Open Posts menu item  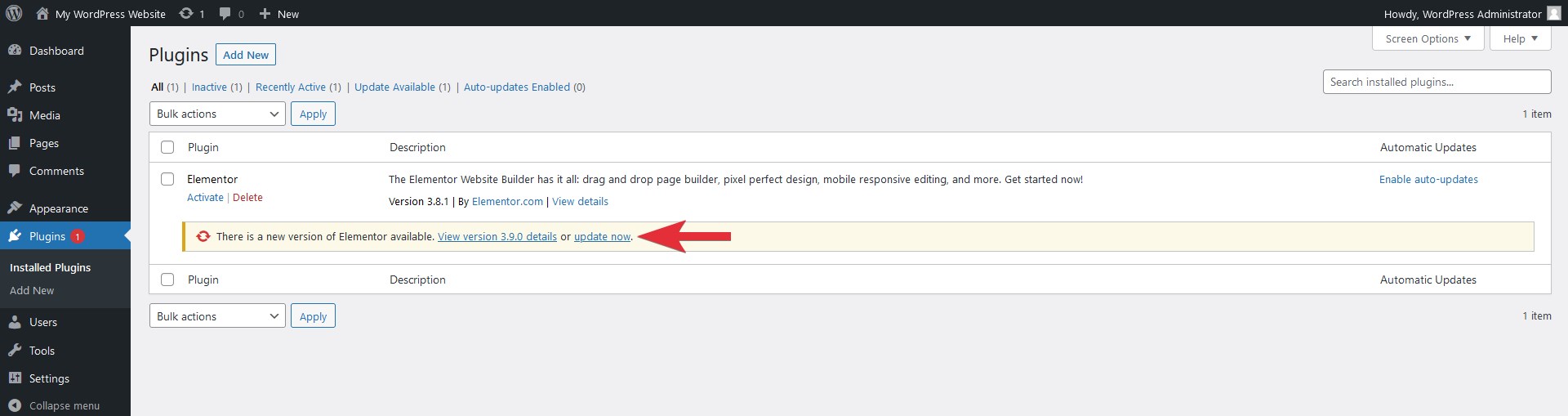(x=42, y=87)
